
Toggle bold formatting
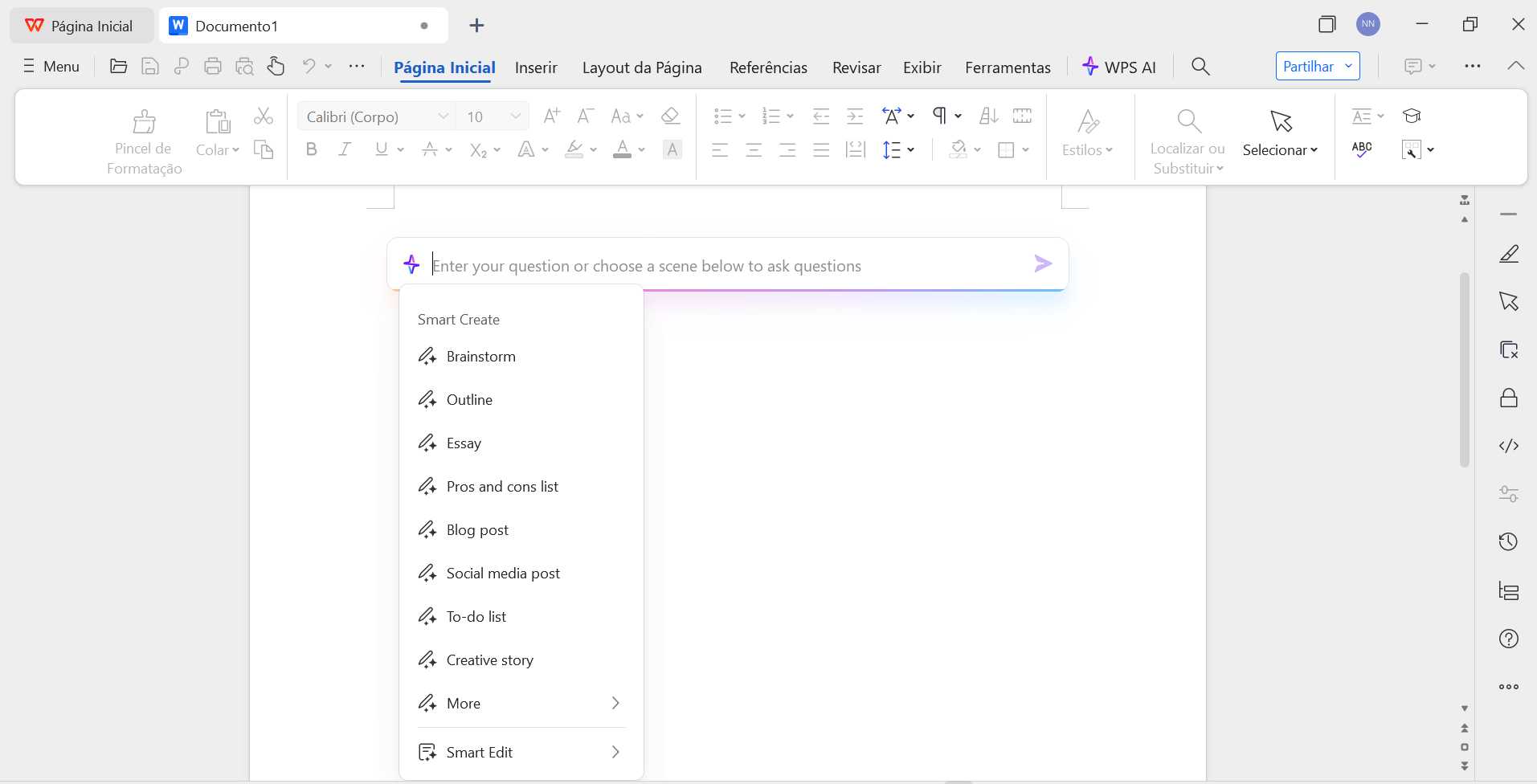coord(311,149)
